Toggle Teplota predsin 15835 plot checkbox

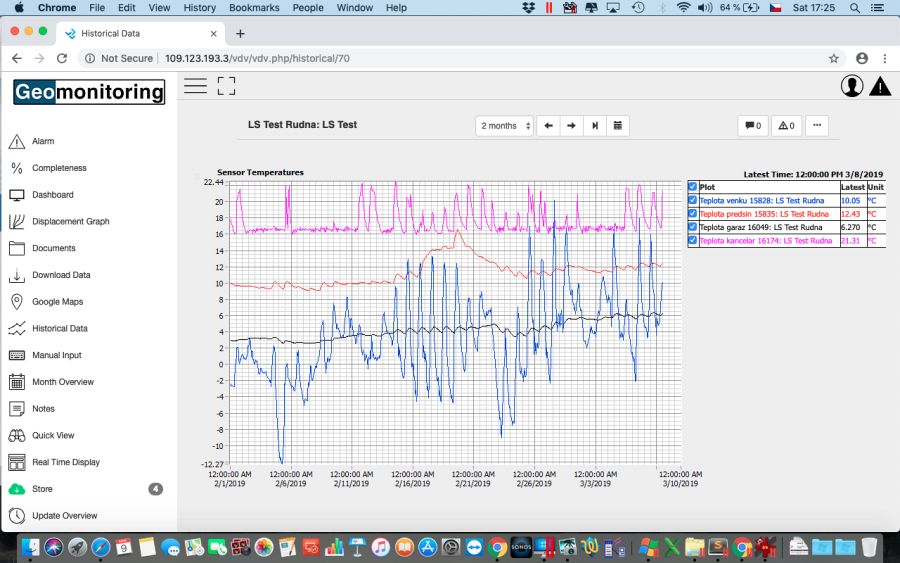(x=693, y=213)
